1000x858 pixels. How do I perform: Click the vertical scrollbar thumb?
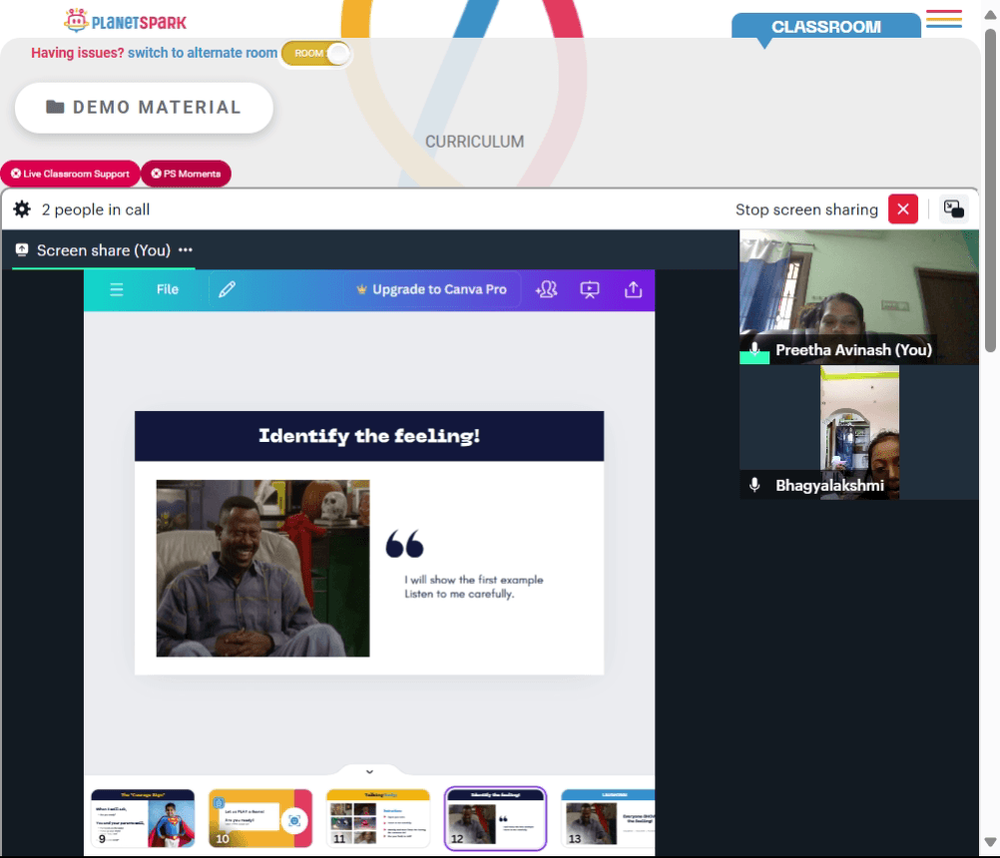pos(990,189)
